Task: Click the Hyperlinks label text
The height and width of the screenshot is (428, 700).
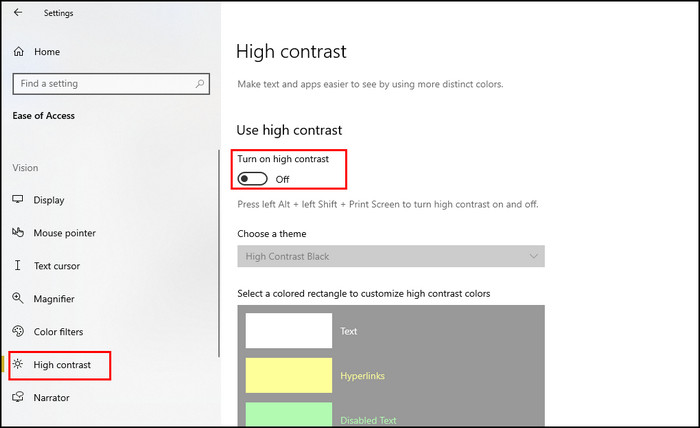Action: coord(362,376)
